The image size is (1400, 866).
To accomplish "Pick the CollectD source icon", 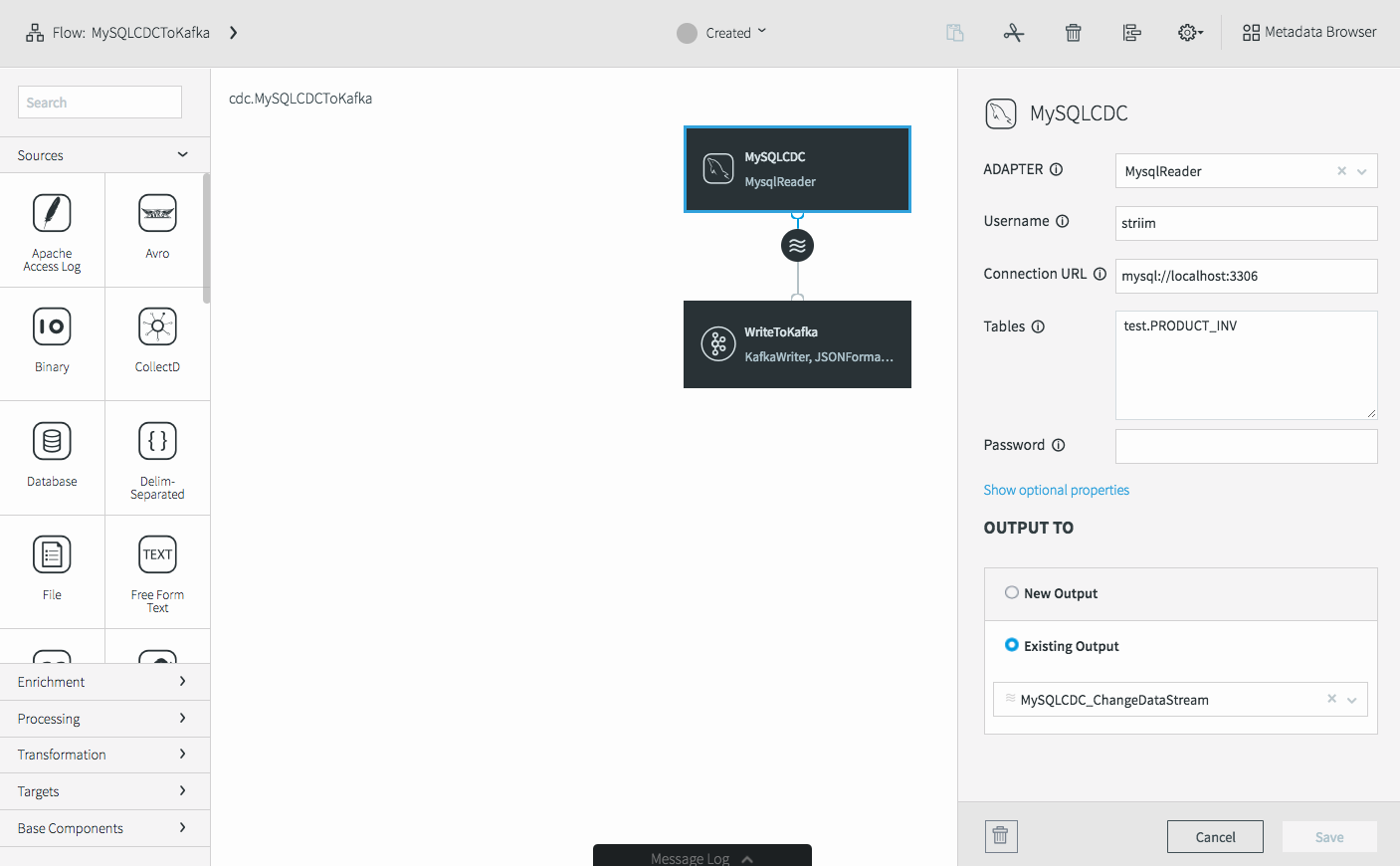I will tap(157, 326).
